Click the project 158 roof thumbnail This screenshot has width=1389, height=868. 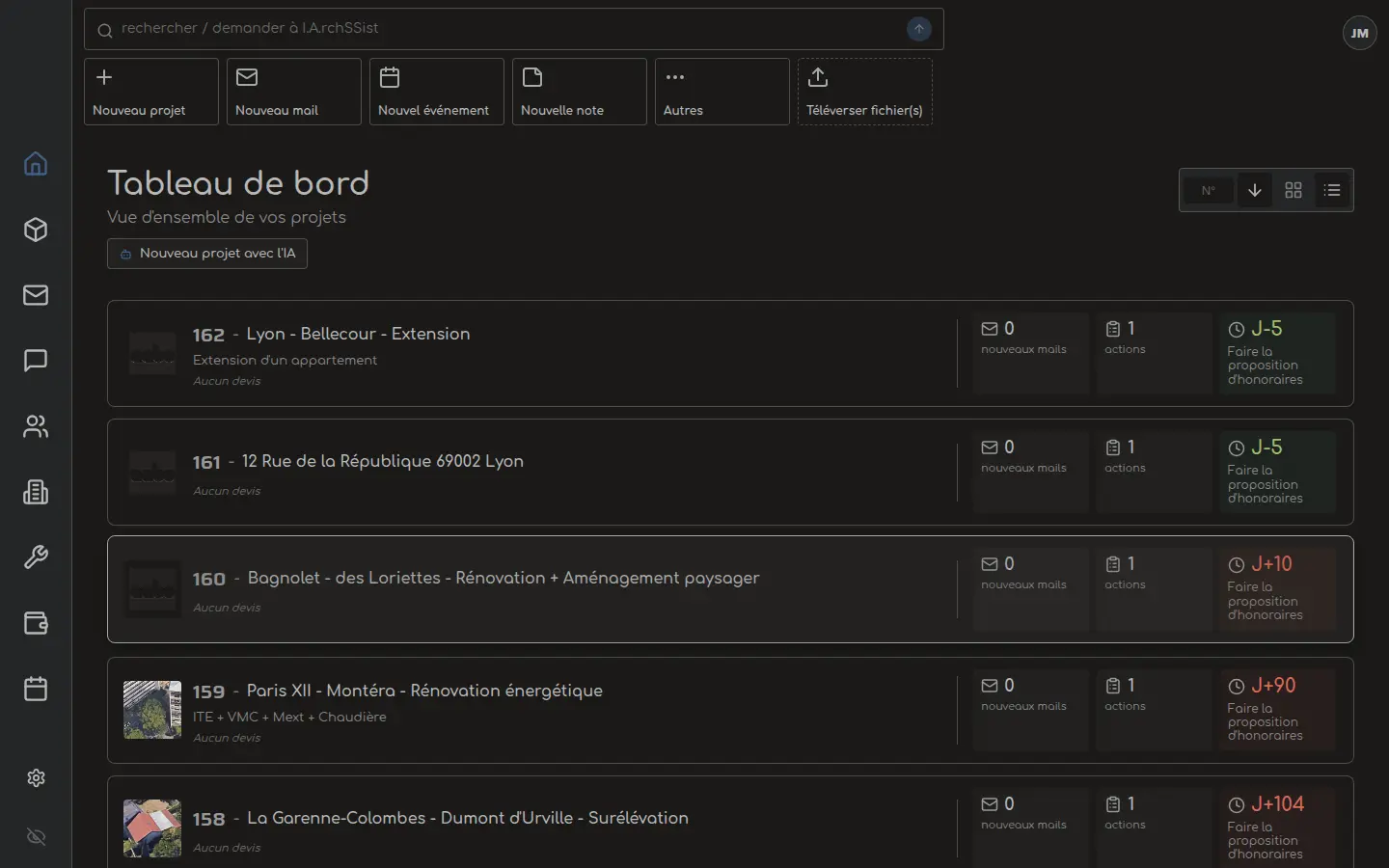coord(152,828)
